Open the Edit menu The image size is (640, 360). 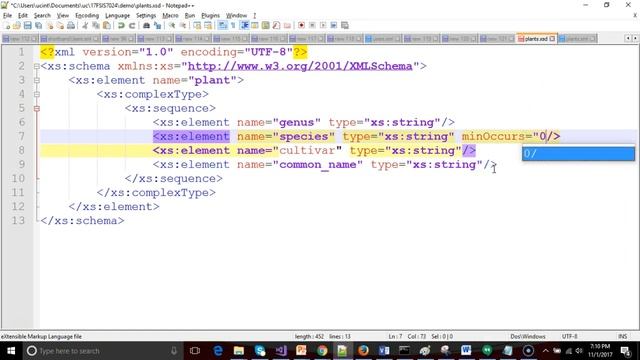pos(23,16)
